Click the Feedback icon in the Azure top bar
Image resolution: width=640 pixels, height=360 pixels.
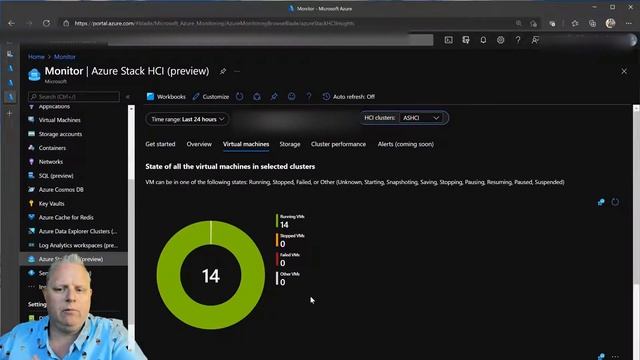535,40
